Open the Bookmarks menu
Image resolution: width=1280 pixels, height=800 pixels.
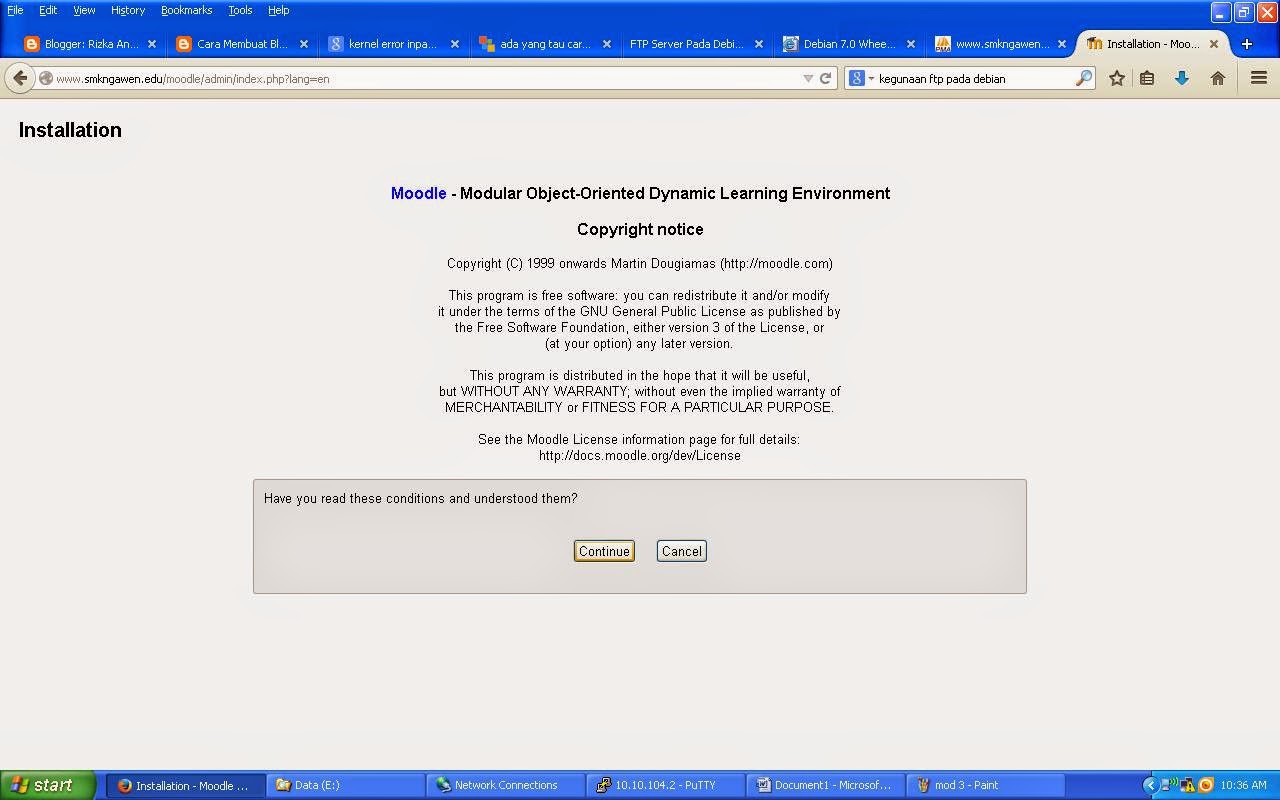pyautogui.click(x=186, y=10)
